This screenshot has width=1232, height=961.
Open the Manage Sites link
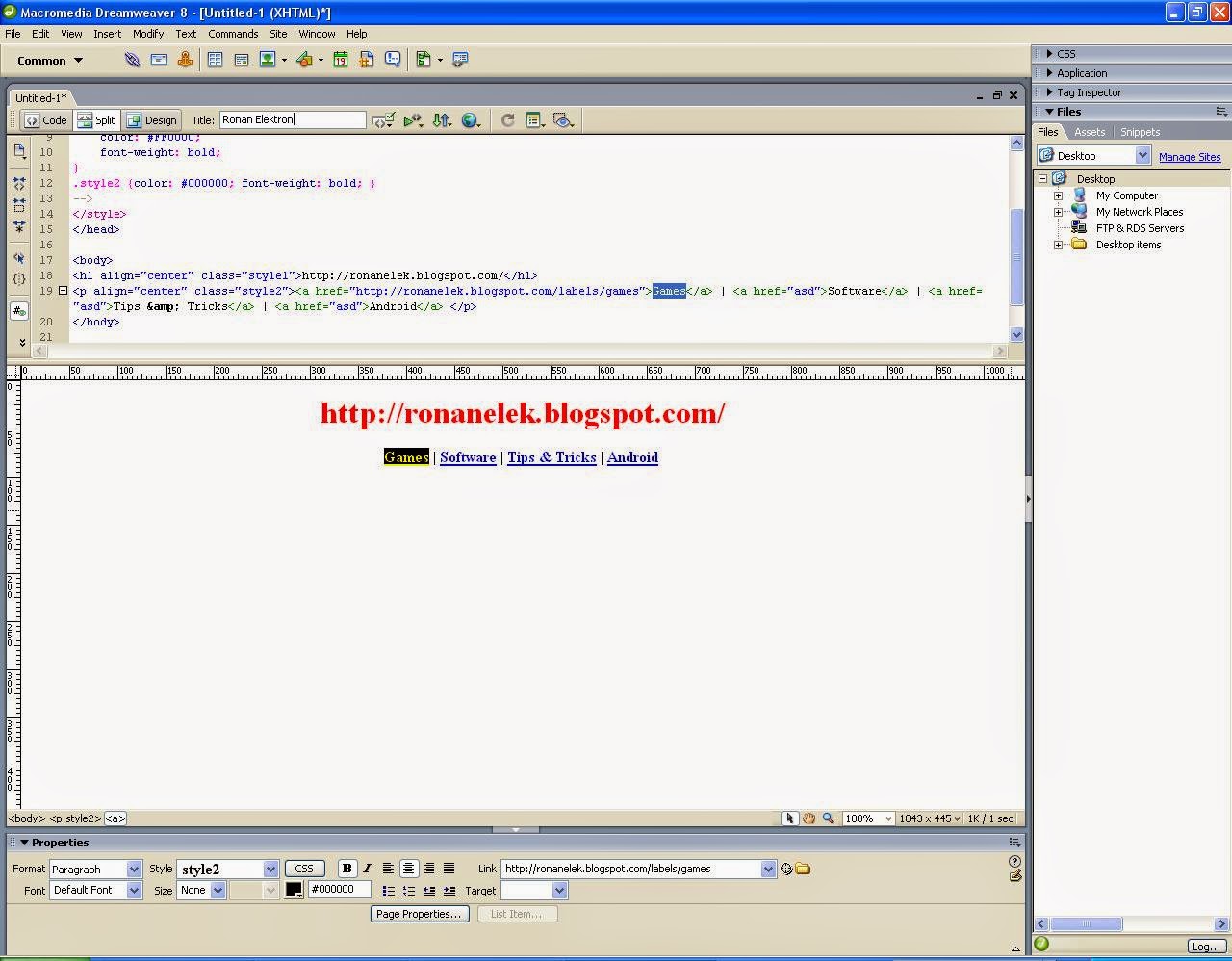[x=1190, y=157]
